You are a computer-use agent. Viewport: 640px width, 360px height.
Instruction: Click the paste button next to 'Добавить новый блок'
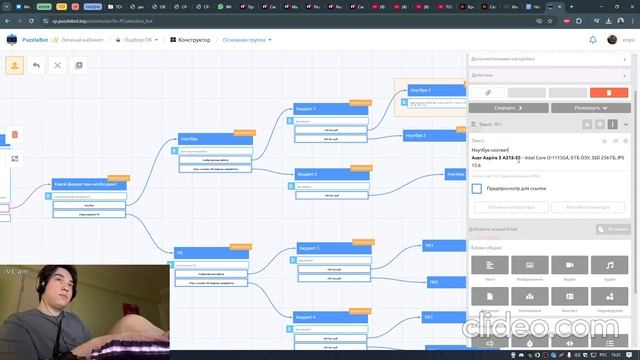click(613, 229)
